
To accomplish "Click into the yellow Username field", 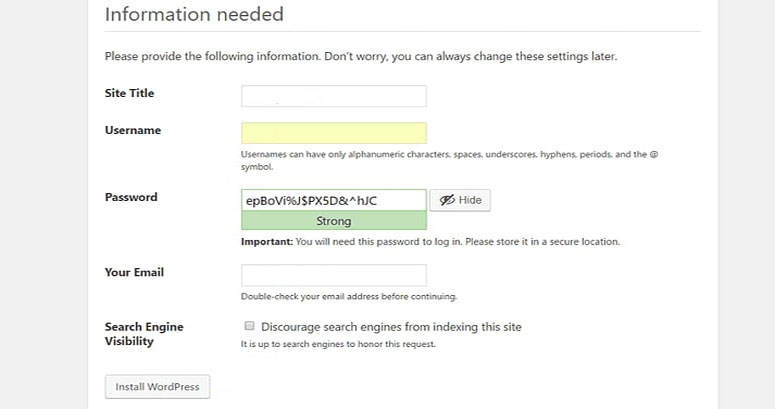I will click(x=333, y=133).
